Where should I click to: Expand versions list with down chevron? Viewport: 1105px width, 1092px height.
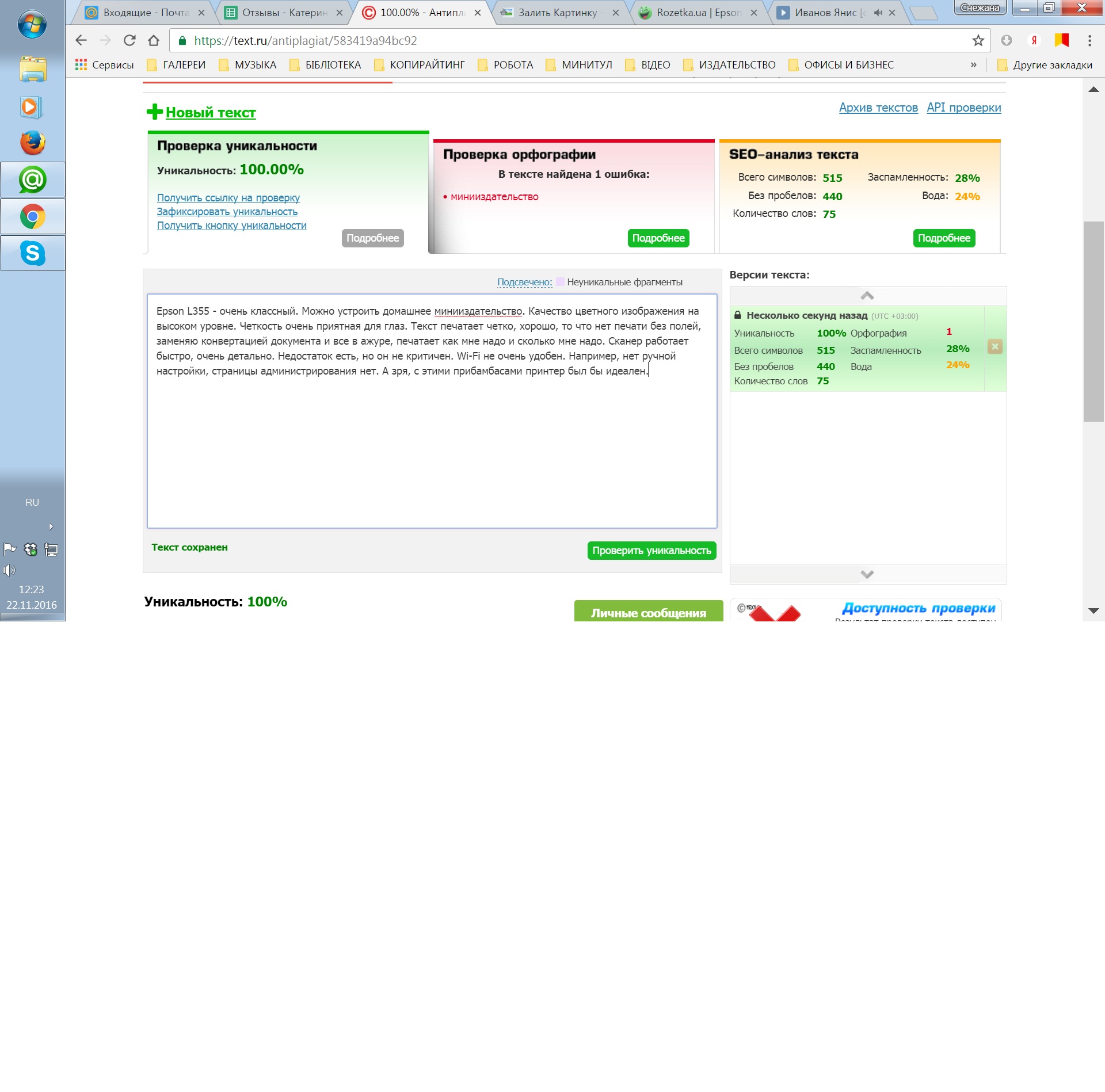point(867,574)
